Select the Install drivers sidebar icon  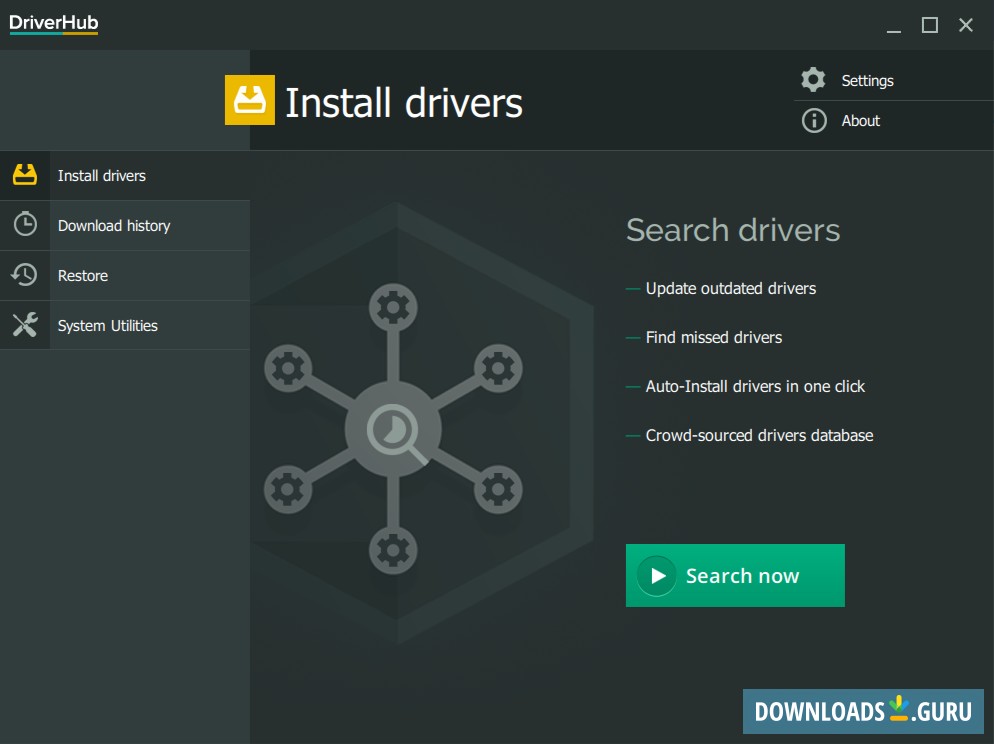(x=24, y=174)
